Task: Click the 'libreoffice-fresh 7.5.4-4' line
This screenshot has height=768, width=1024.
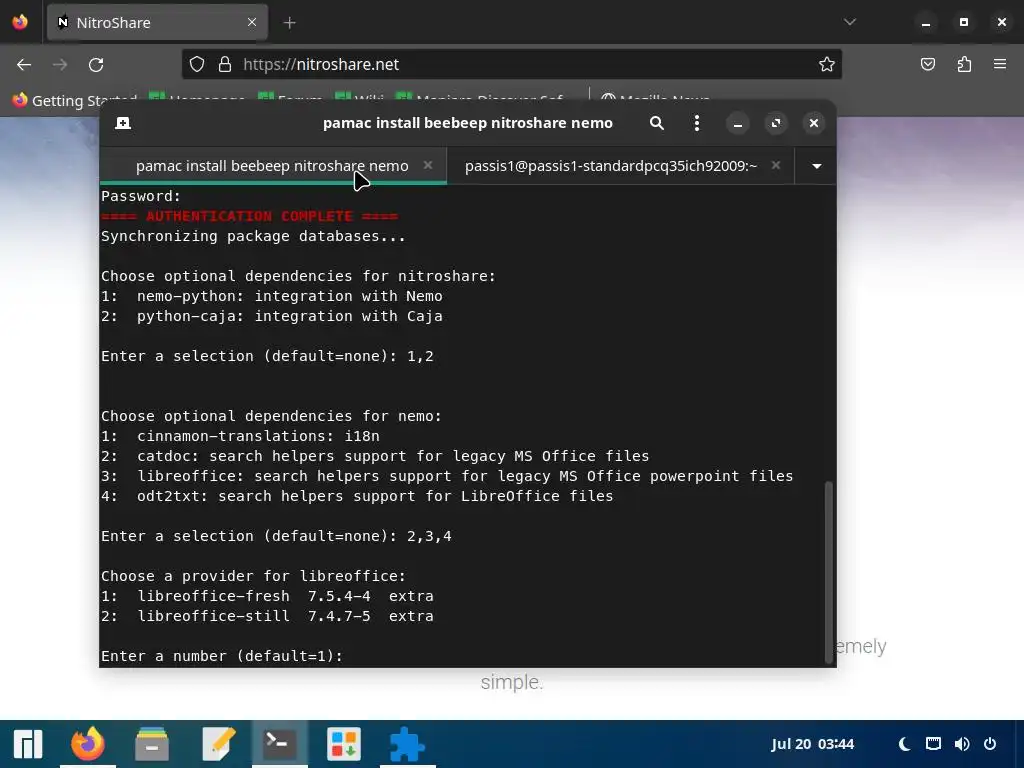Action: point(267,596)
